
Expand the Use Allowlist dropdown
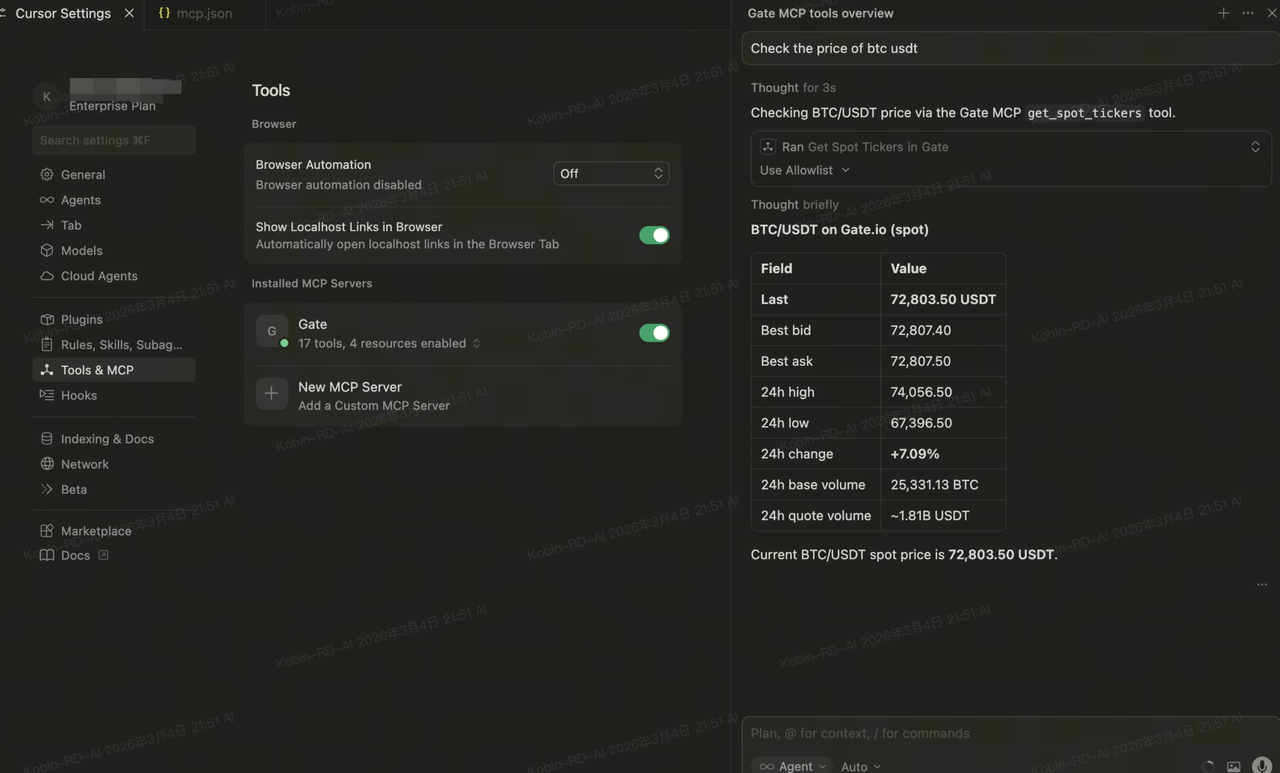pyautogui.click(x=805, y=170)
